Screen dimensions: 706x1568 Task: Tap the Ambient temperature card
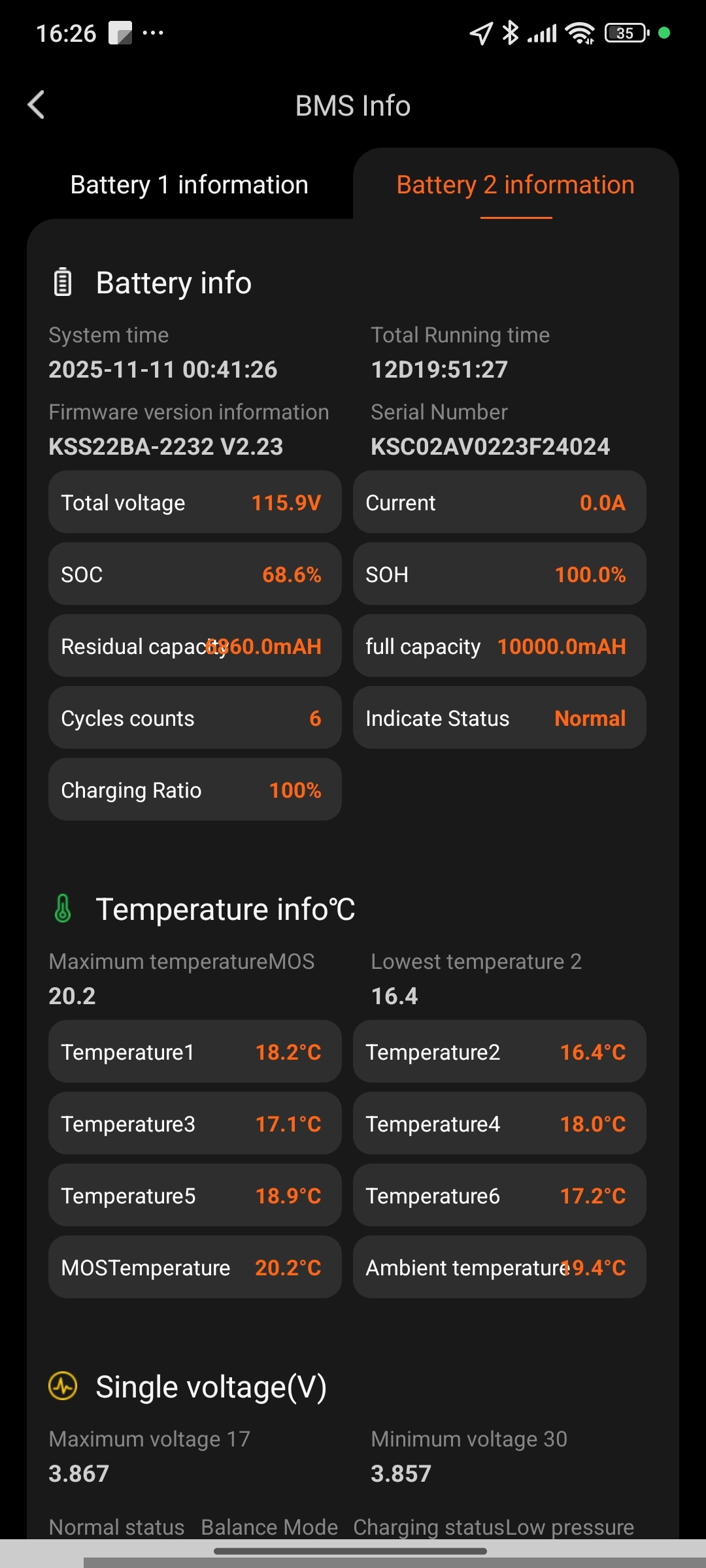click(499, 1267)
